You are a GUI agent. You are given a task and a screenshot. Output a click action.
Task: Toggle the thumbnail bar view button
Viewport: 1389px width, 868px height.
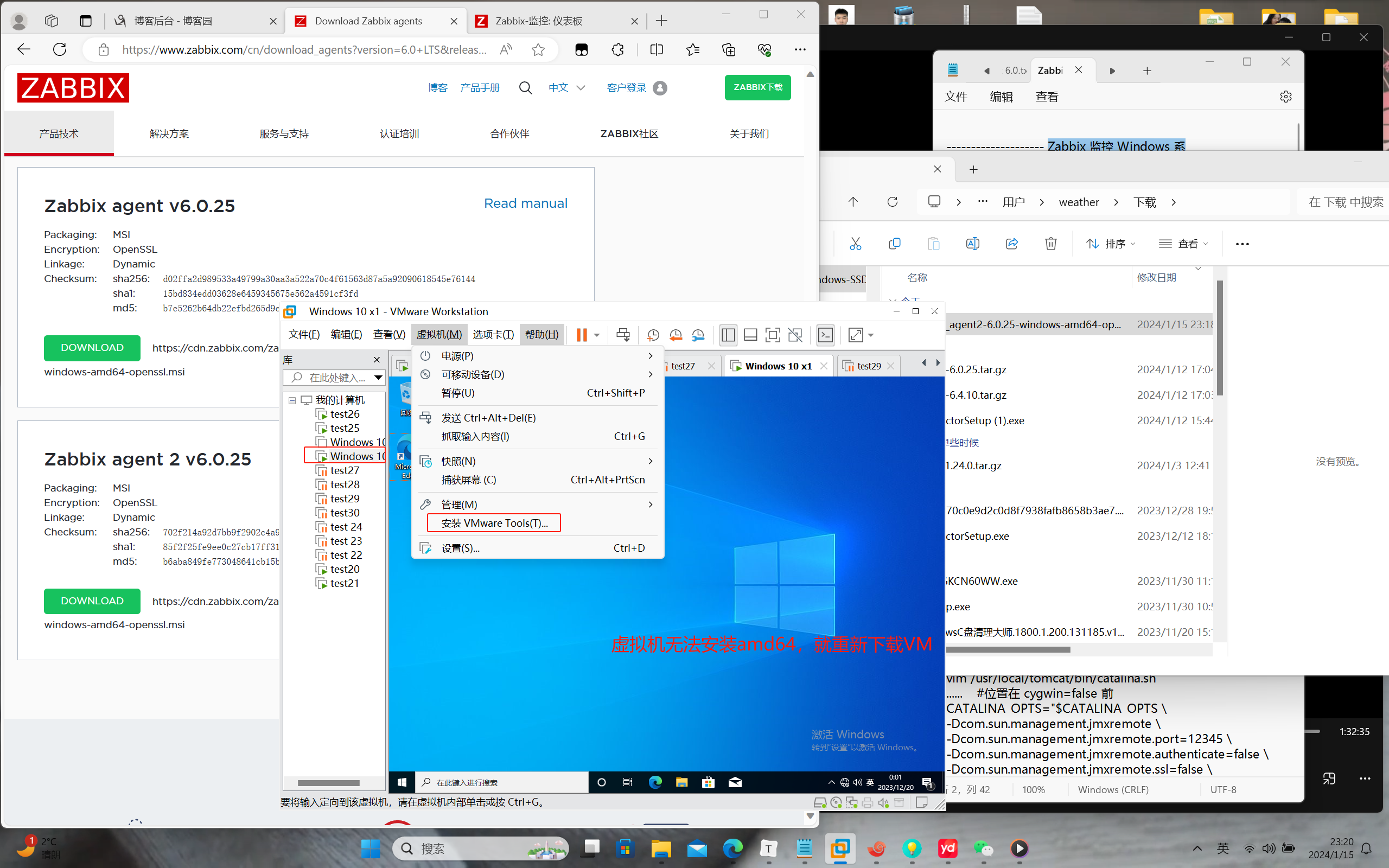[750, 335]
